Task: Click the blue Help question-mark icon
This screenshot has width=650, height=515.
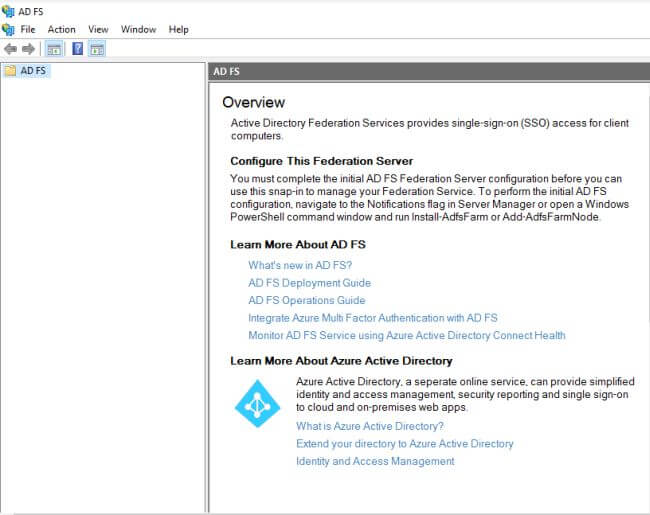Action: coord(78,49)
